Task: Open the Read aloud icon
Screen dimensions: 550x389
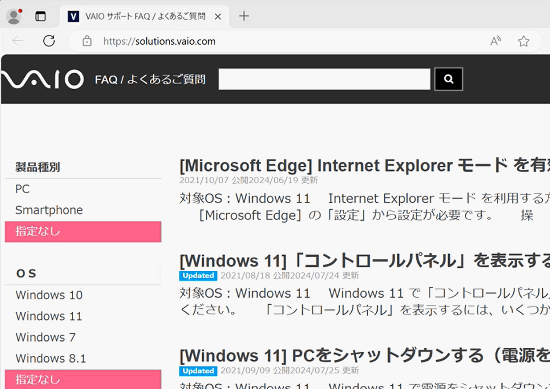Action: tap(495, 41)
